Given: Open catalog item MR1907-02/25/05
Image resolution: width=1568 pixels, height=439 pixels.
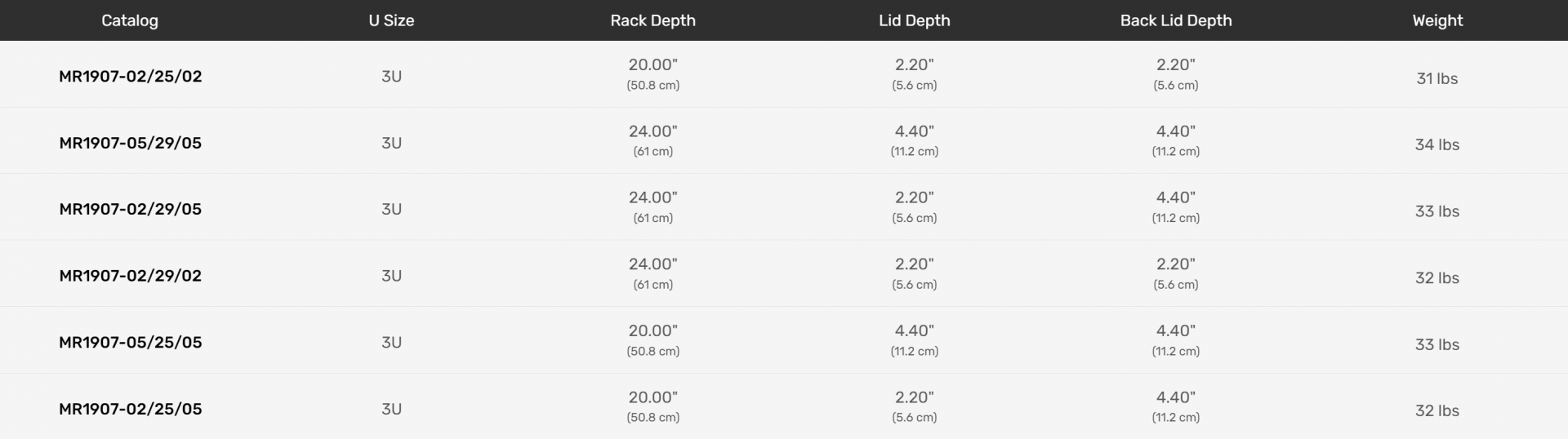Looking at the screenshot, I should coord(130,410).
